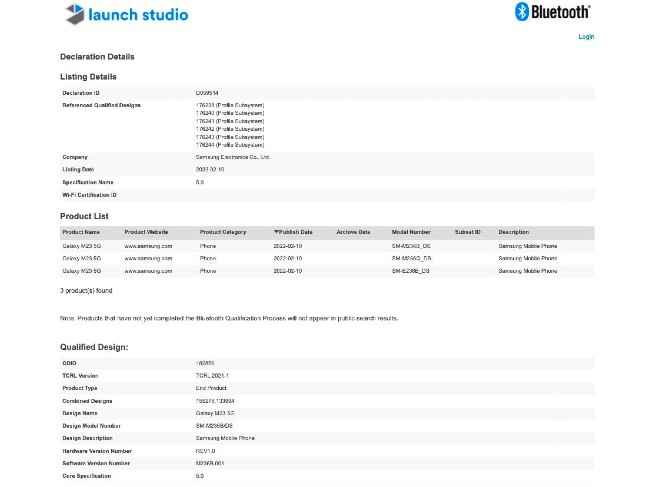Screen dimensions: 650x487
Task: Click the 5.0 value beside Core Specification
Action: tap(200, 476)
